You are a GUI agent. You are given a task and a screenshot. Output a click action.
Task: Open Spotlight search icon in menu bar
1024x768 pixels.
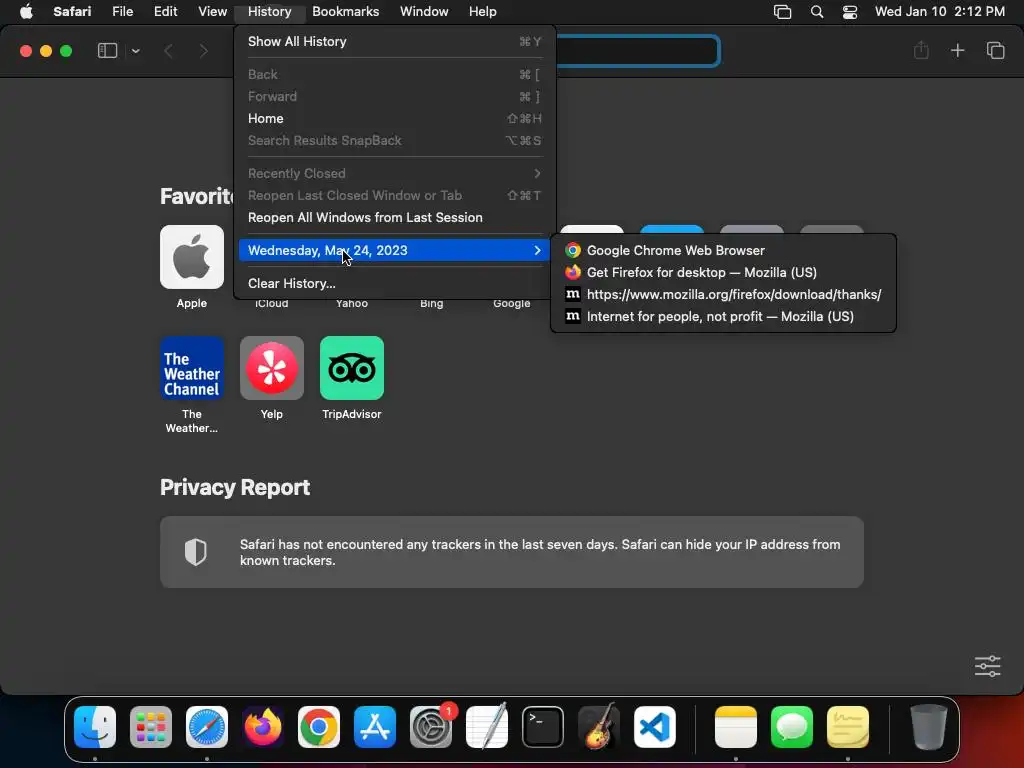point(816,12)
